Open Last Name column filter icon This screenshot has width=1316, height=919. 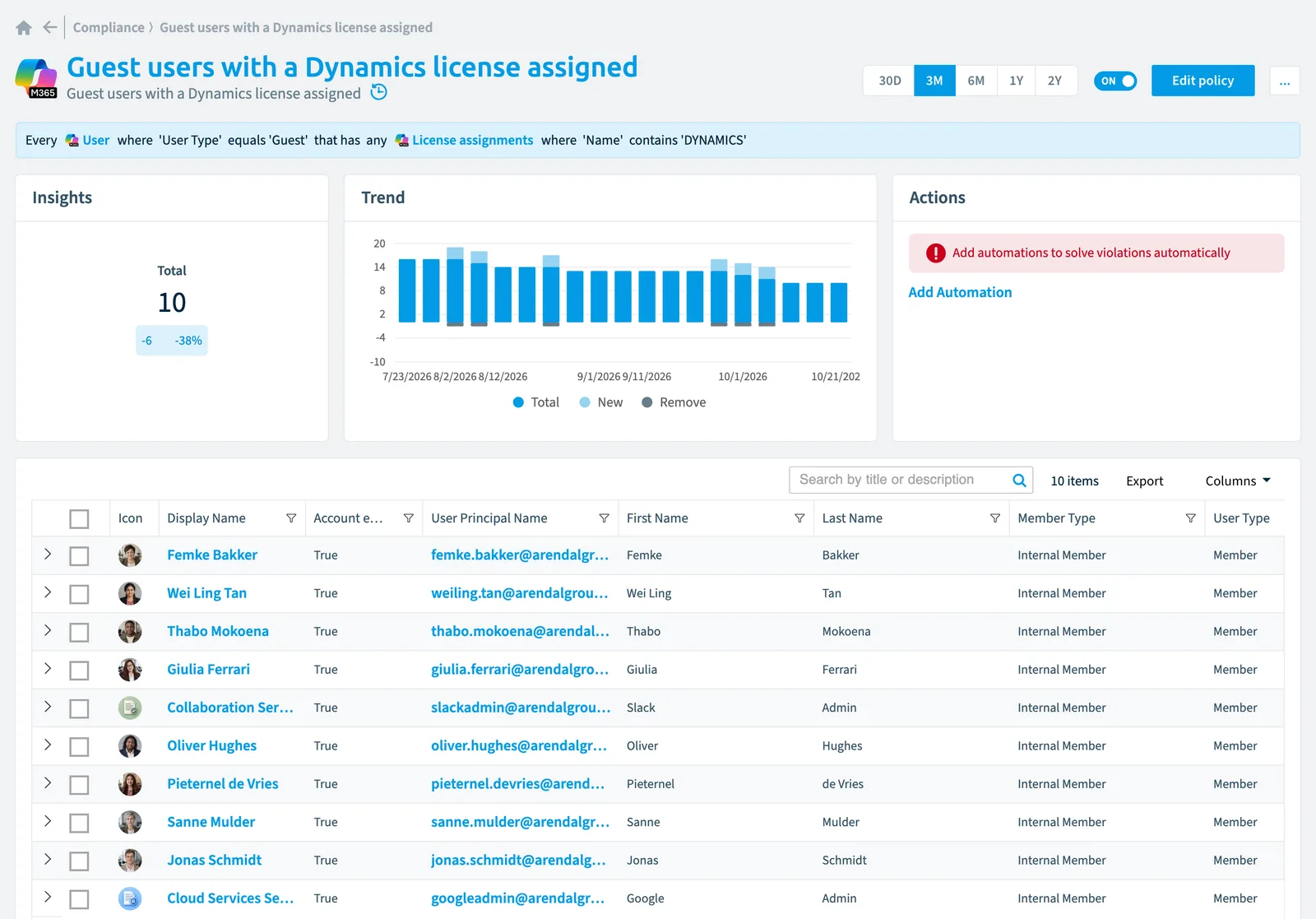tap(995, 518)
